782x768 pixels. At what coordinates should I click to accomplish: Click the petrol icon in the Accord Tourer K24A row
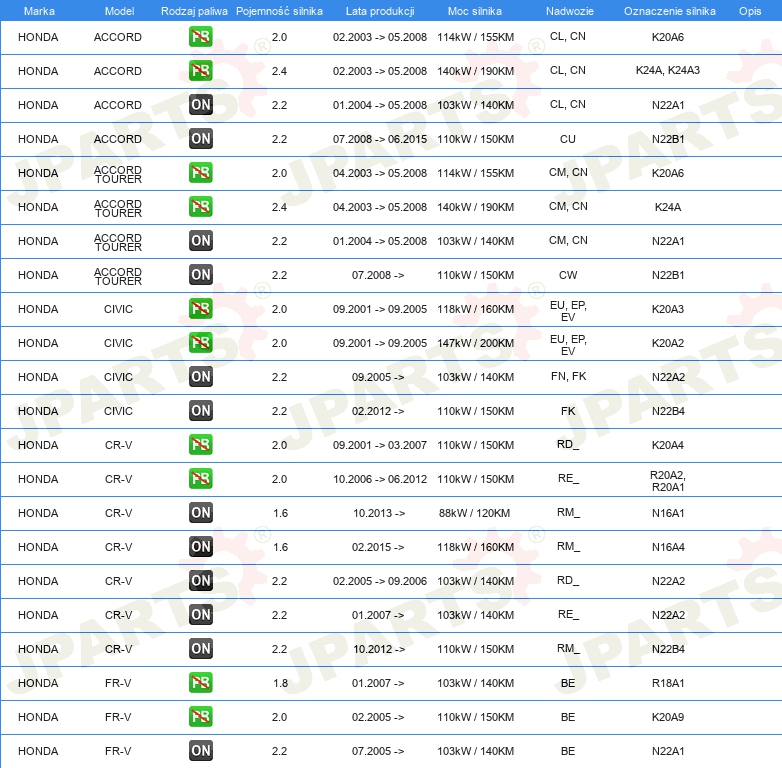(200, 206)
